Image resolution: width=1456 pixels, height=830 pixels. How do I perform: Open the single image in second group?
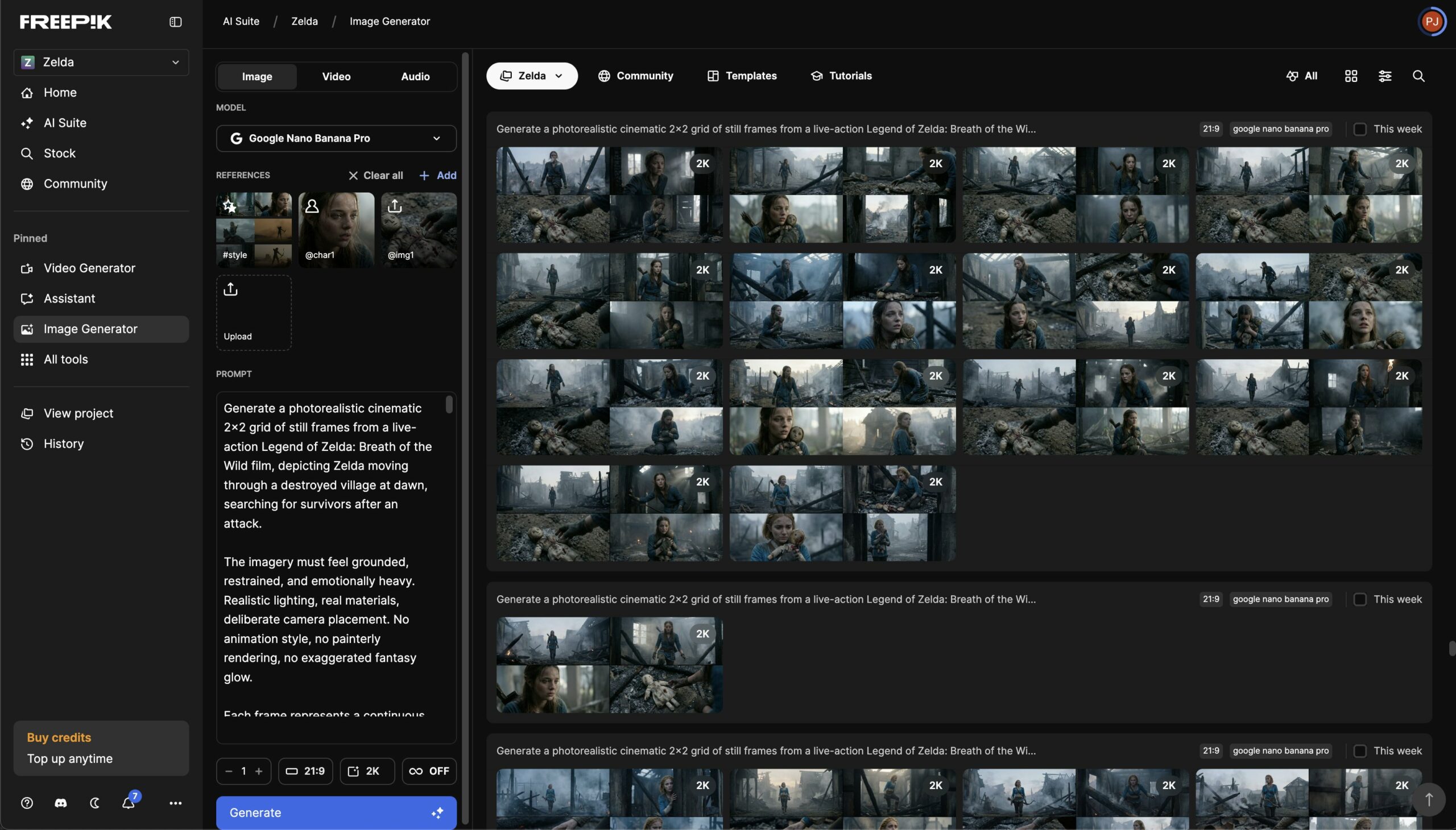pyautogui.click(x=609, y=665)
